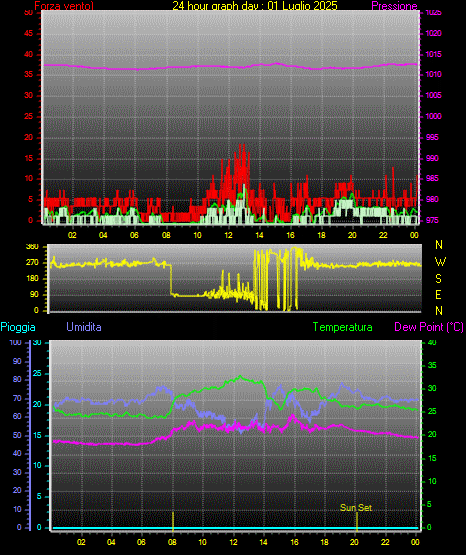The height and width of the screenshot is (555, 466).
Task: Click the 24 hour graph day title
Action: (255, 6)
